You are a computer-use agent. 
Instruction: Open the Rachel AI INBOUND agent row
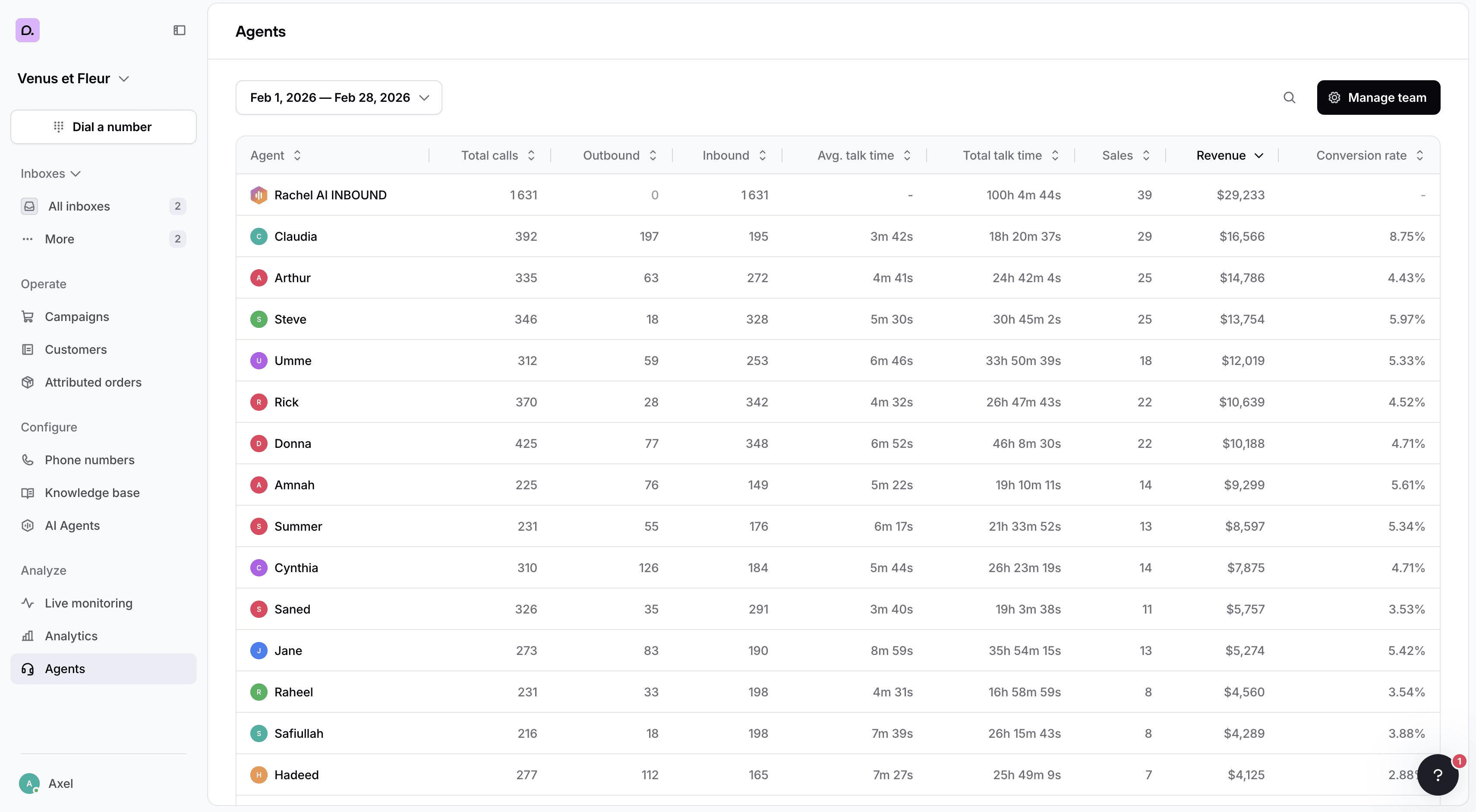tap(330, 195)
